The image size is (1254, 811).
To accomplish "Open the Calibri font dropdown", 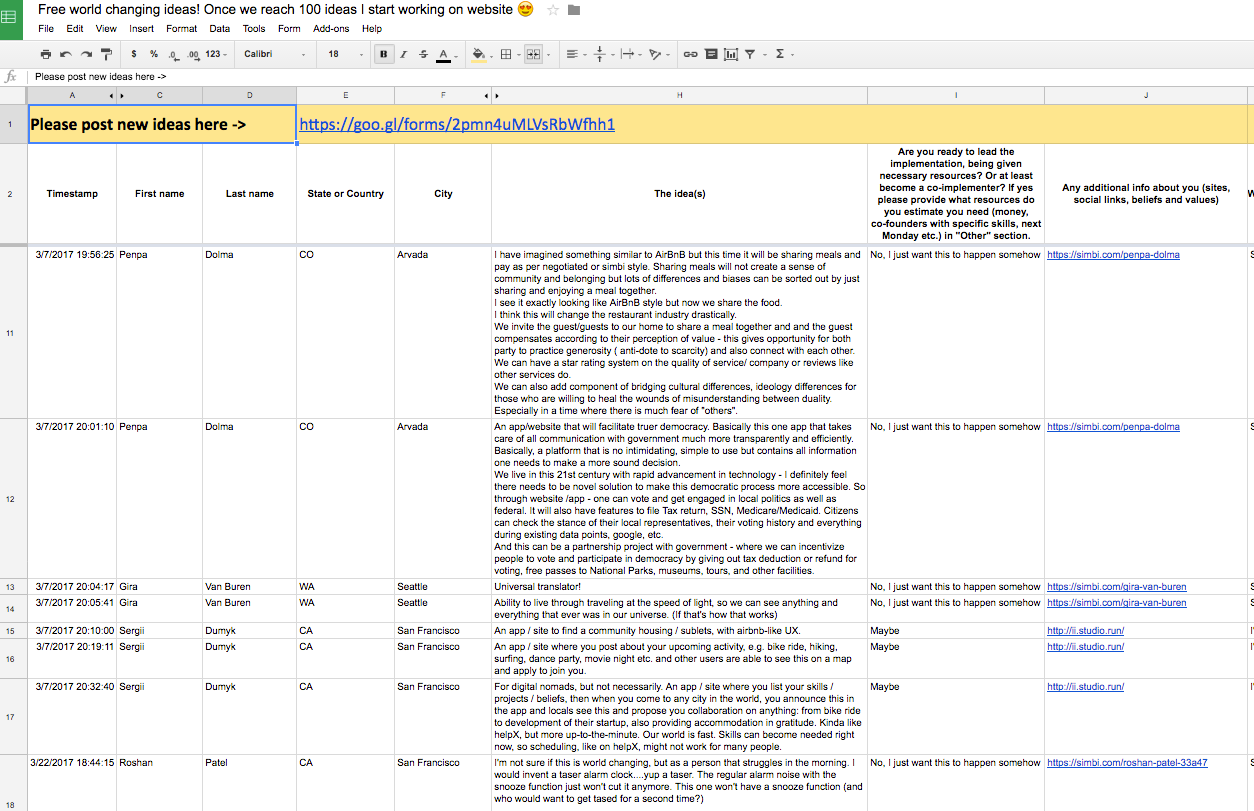I will 273,54.
